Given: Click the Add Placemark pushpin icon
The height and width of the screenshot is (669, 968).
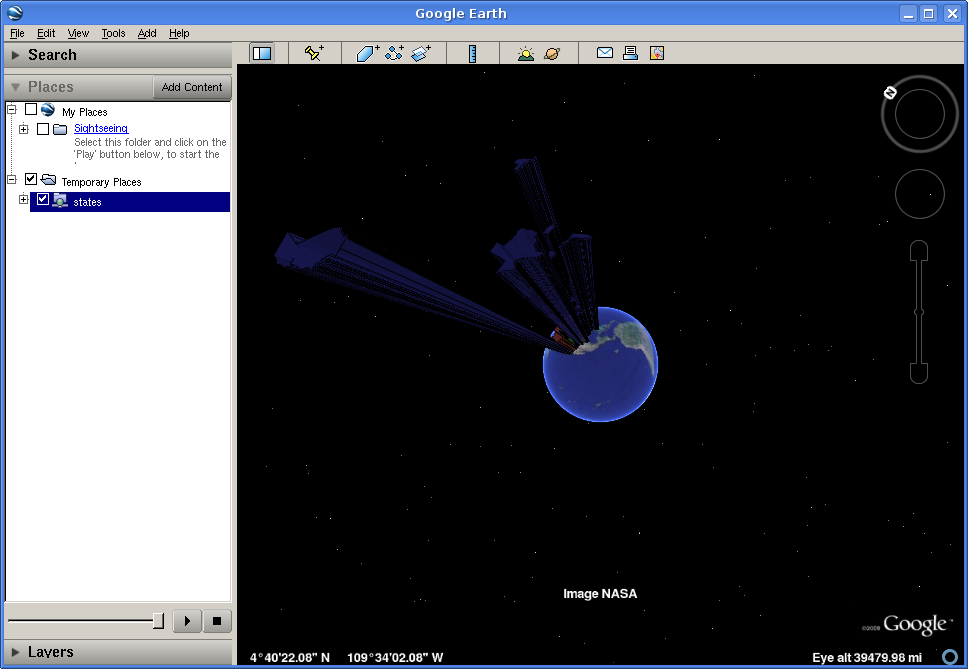Looking at the screenshot, I should click(x=314, y=53).
